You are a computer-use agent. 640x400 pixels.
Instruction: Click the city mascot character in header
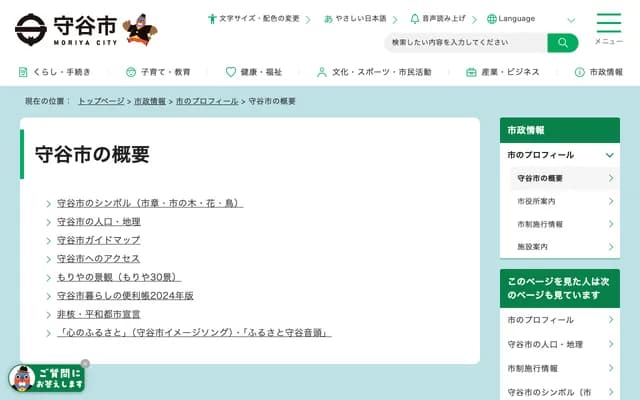[x=140, y=29]
